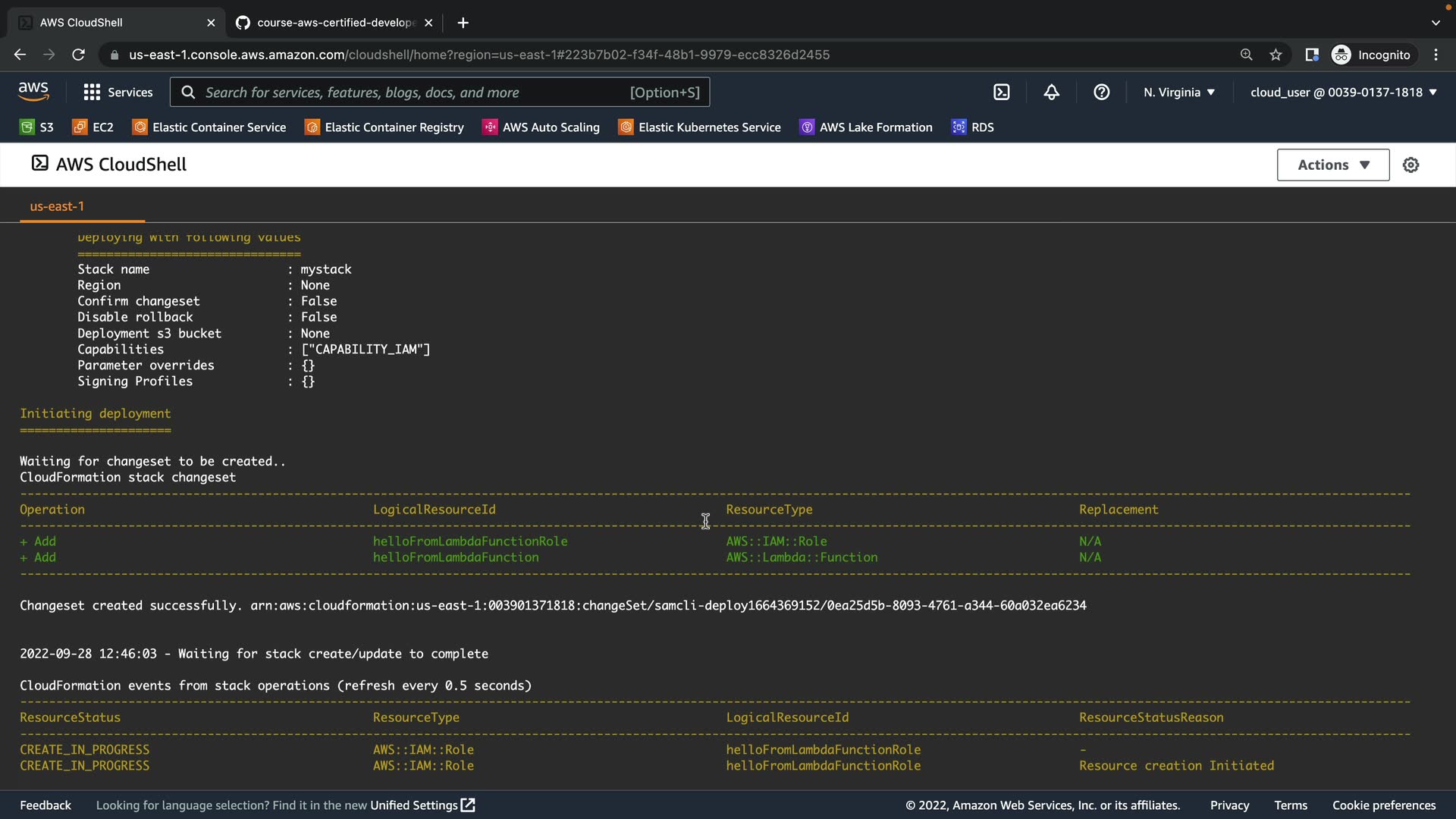This screenshot has width=1456, height=819.
Task: Open the S3 shortcut in favorites bar
Action: pos(36,127)
